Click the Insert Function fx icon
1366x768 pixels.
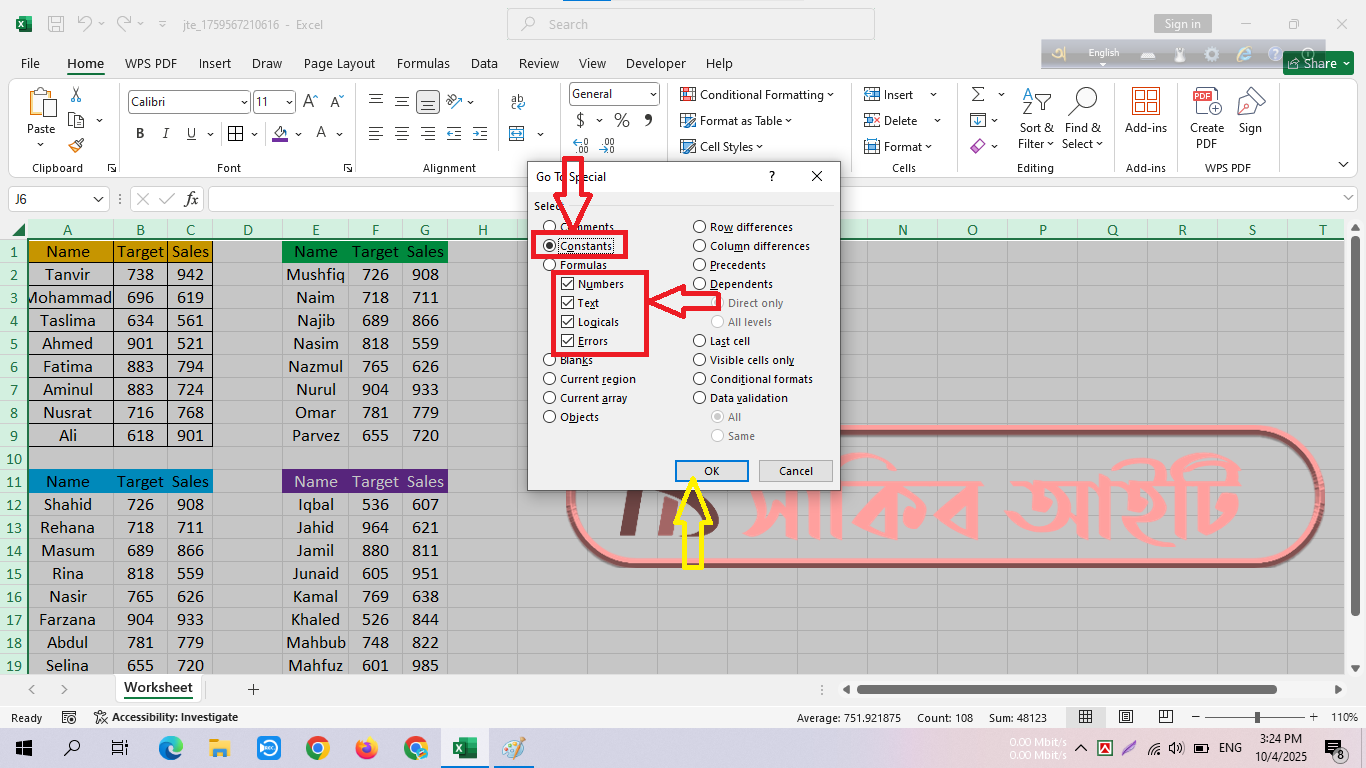(x=191, y=199)
